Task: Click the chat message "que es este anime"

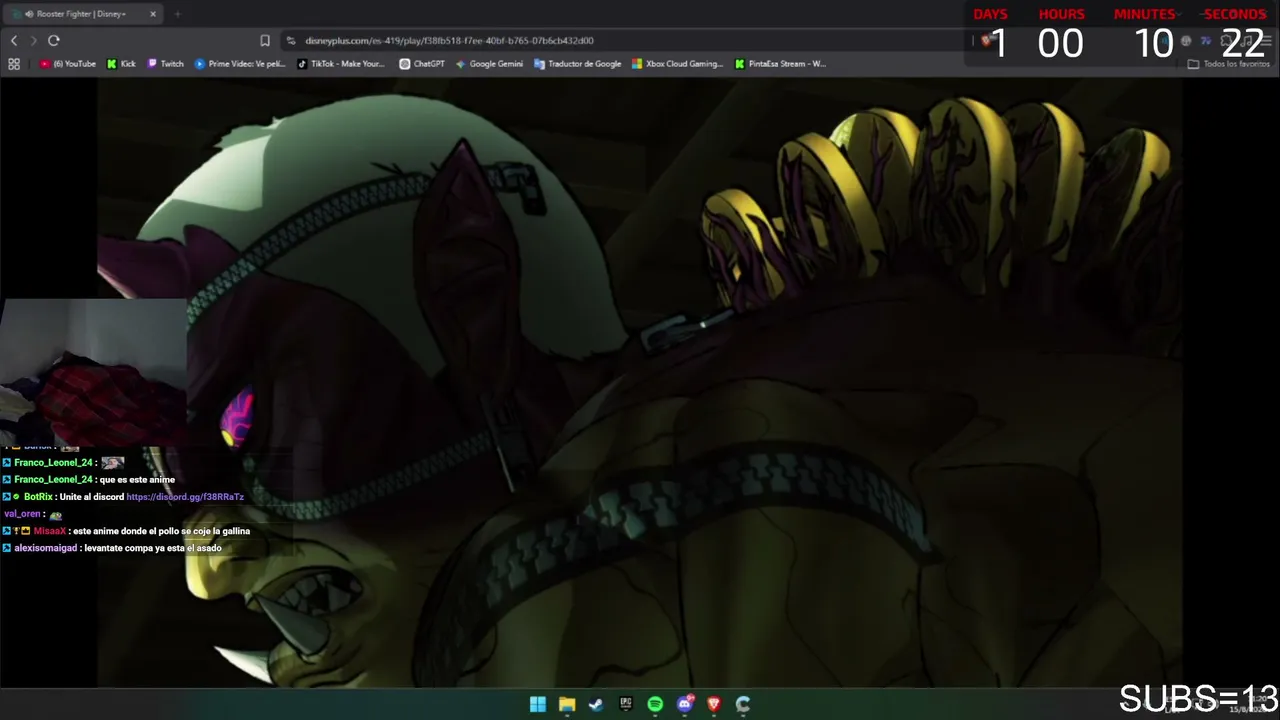Action: [137, 480]
